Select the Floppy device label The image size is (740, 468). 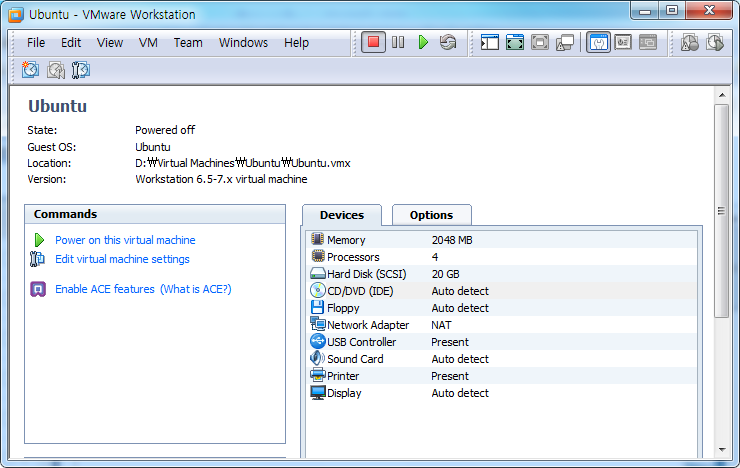point(343,308)
